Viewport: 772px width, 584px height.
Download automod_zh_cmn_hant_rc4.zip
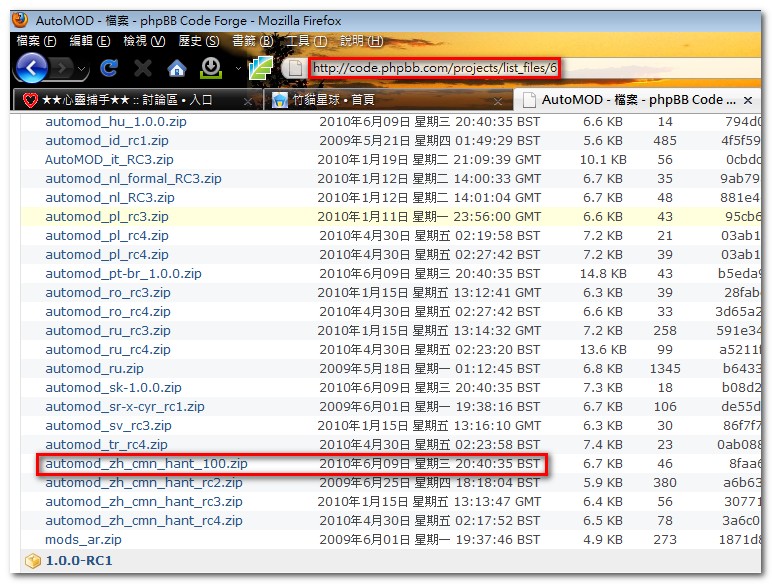point(144,521)
